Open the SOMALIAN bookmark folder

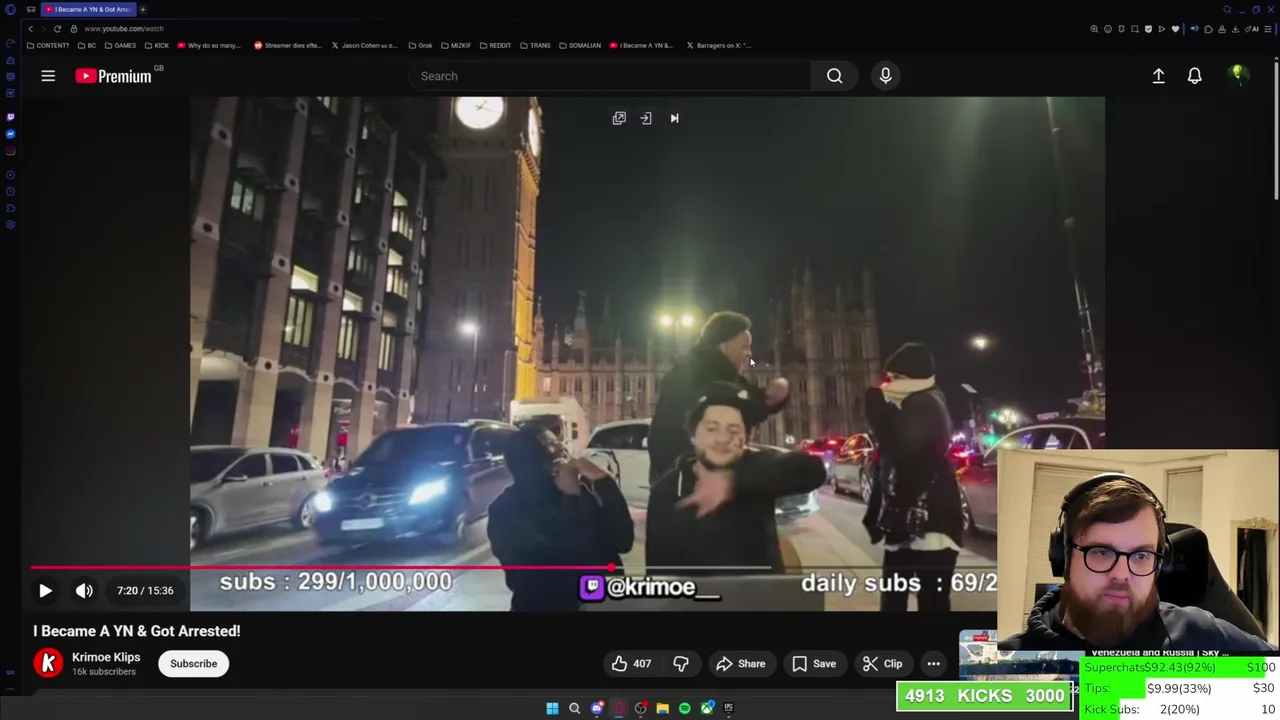point(579,45)
